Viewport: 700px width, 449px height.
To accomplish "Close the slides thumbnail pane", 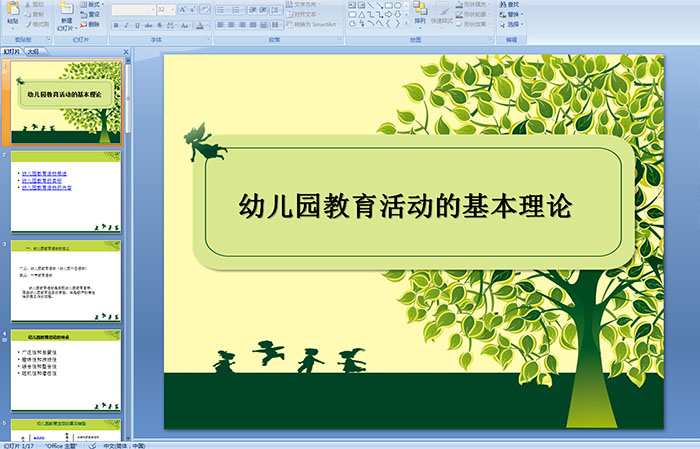I will [126, 52].
